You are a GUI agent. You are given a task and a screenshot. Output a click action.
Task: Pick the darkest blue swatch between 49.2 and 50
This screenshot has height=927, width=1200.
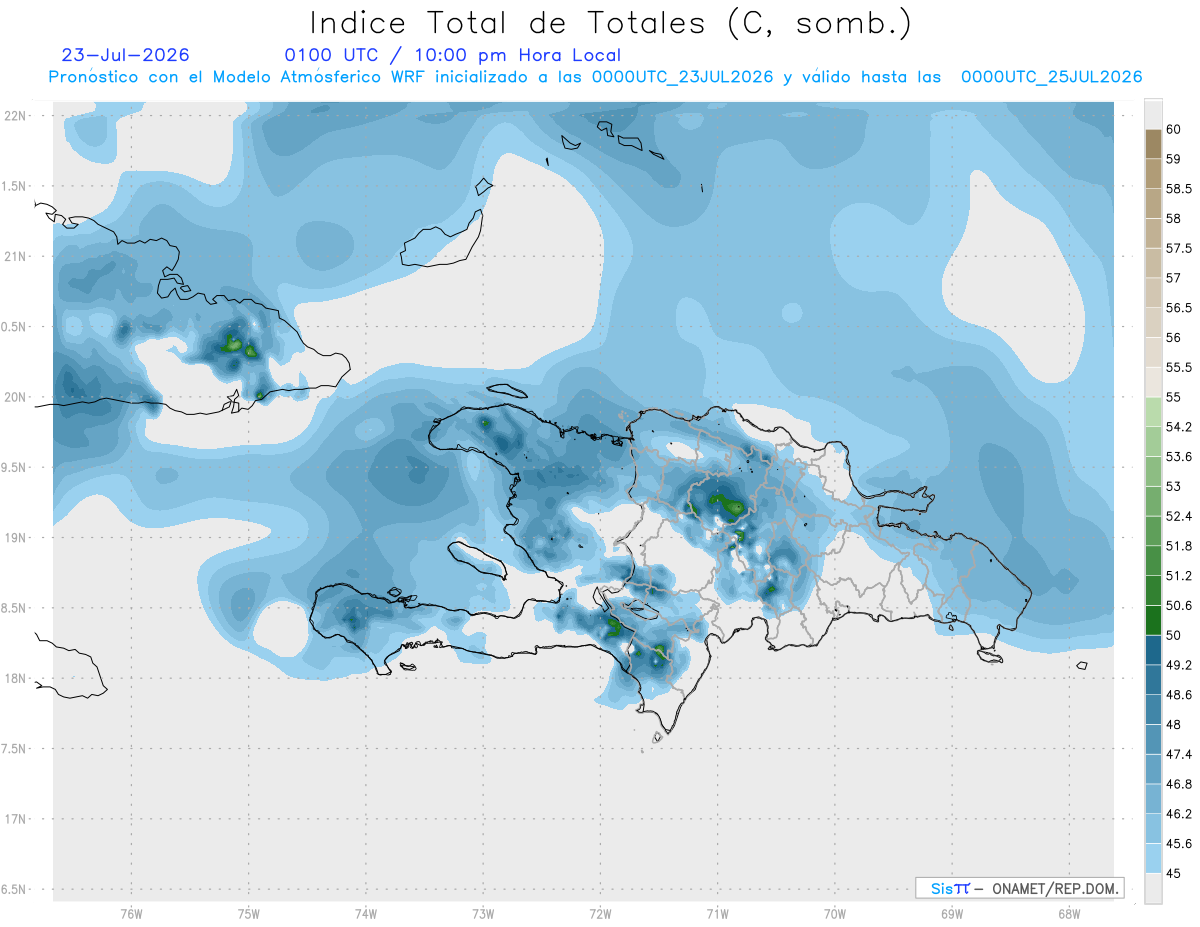tap(1153, 650)
